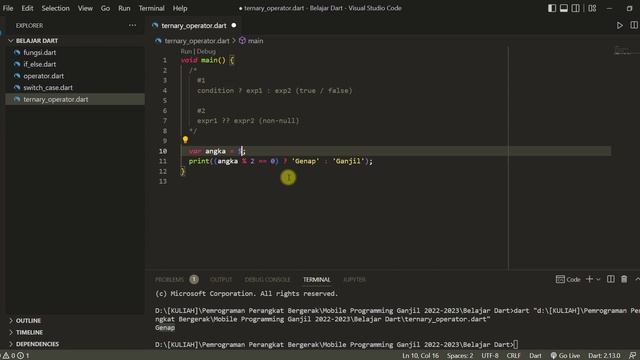640x360 pixels.
Task: Click breadcrumb main symbol
Action: [x=255, y=41]
